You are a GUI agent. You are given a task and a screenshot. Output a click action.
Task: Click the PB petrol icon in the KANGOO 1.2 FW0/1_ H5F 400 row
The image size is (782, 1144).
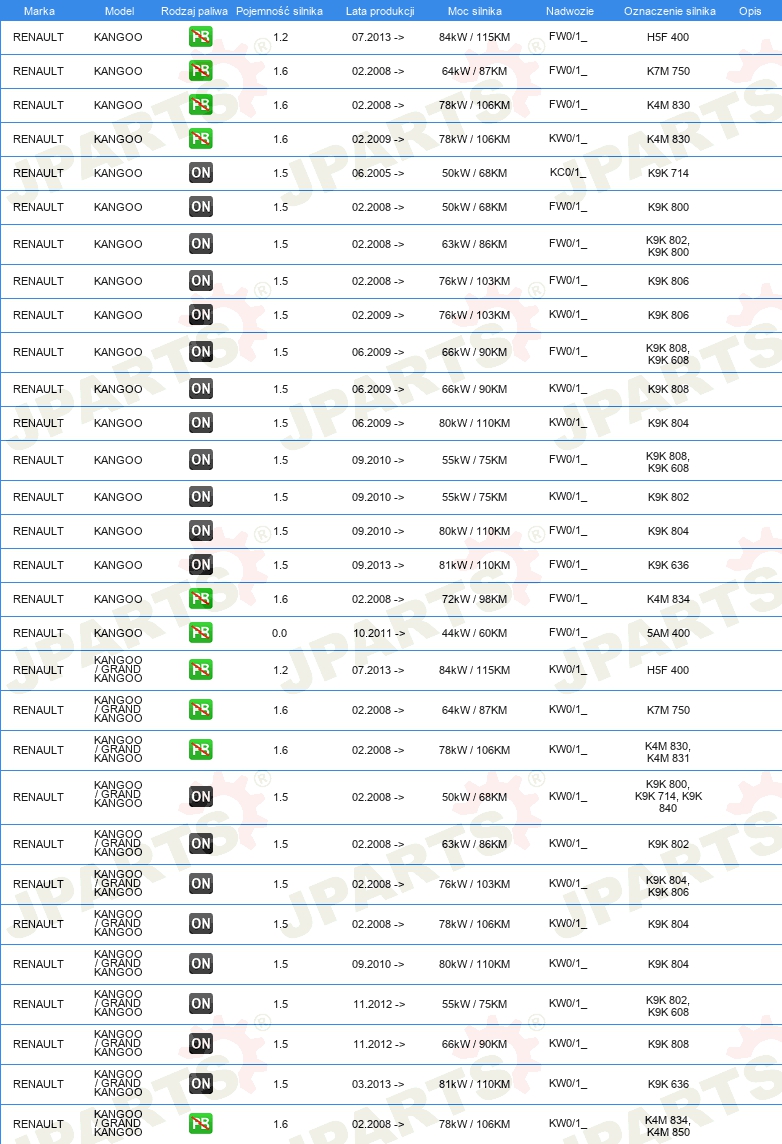point(201,36)
